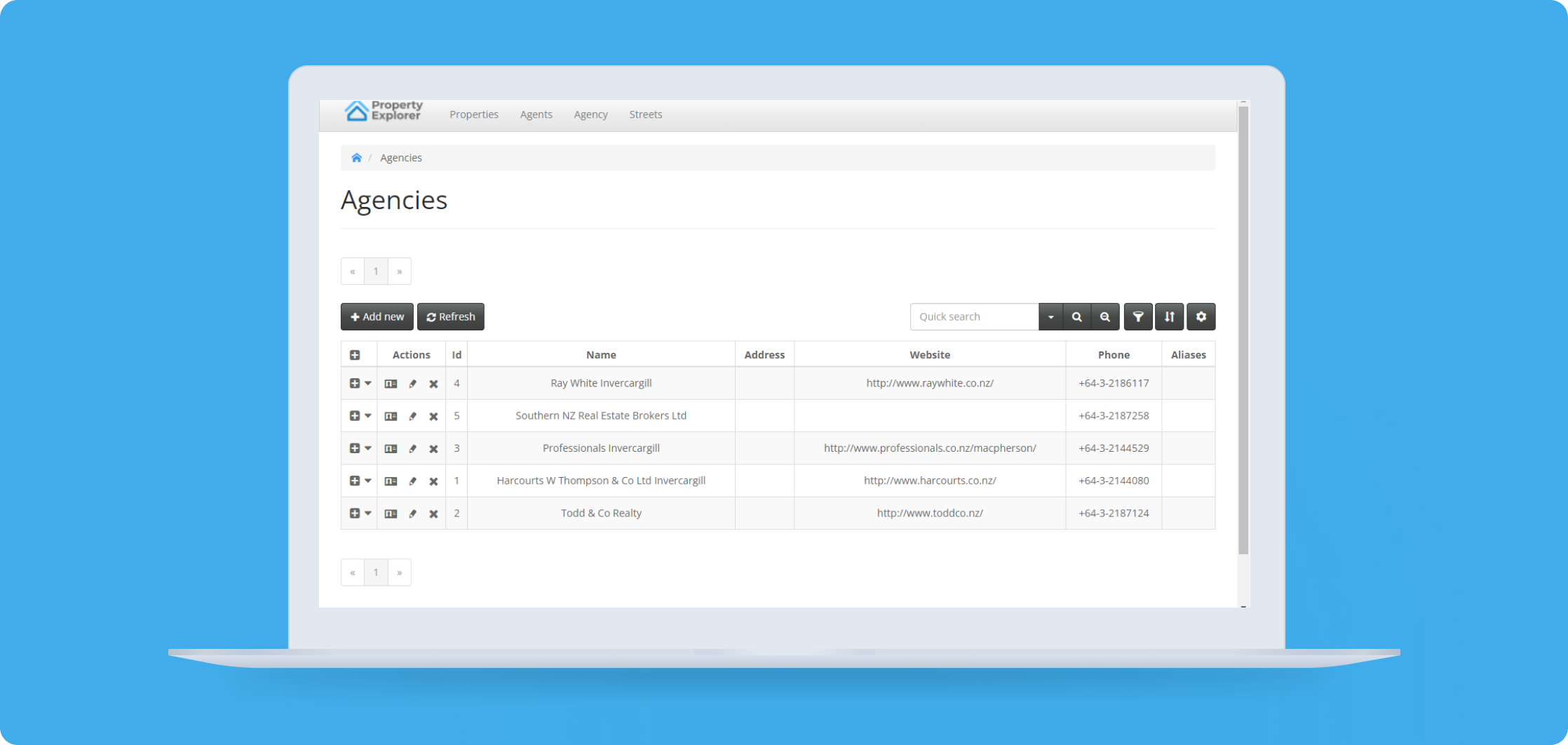Expand the Southern NZ Real Estate row

point(355,415)
